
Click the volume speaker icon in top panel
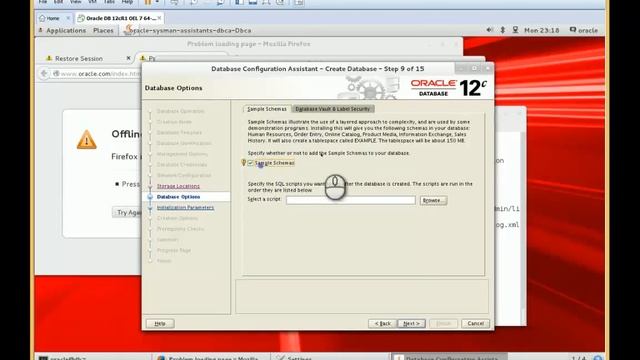coord(489,30)
